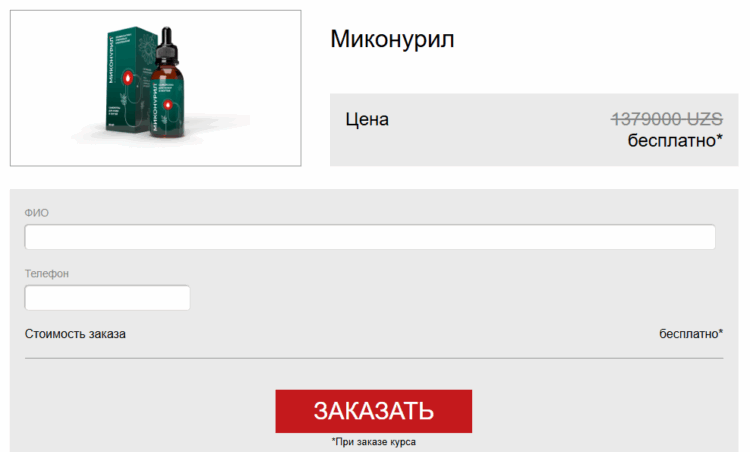Click the Миконурил product title heading
750x452 pixels.
392,39
